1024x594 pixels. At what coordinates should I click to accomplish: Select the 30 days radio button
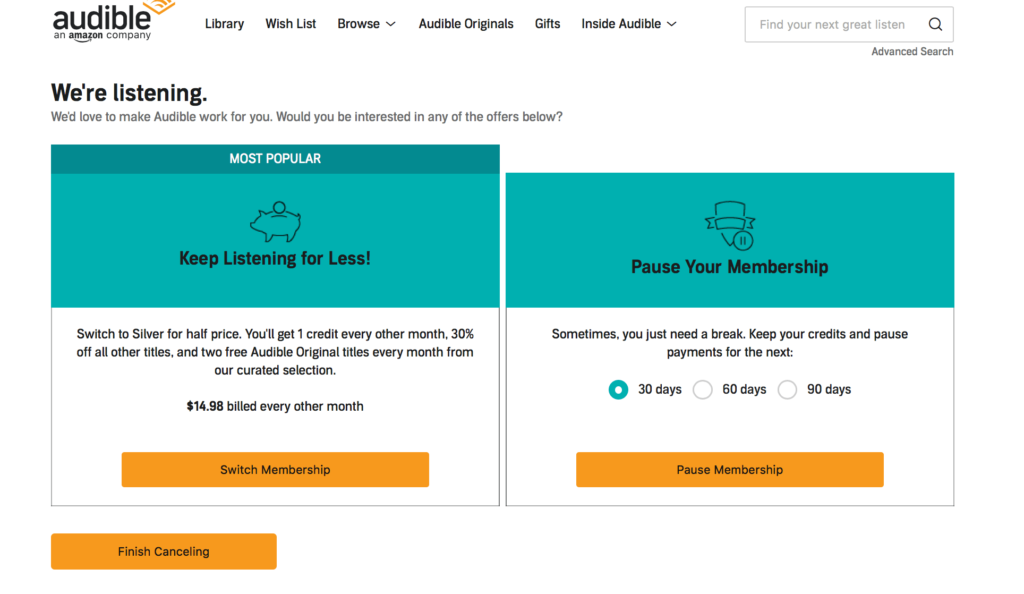[618, 389]
